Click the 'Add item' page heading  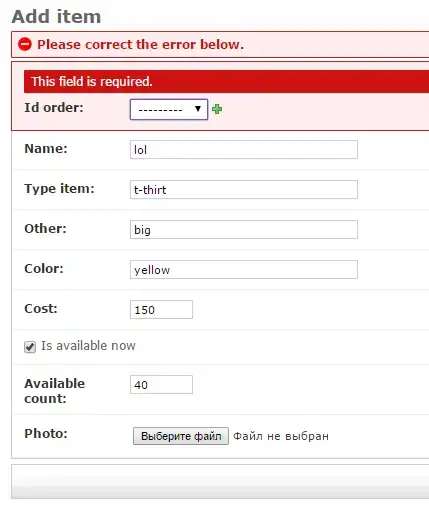click(56, 16)
